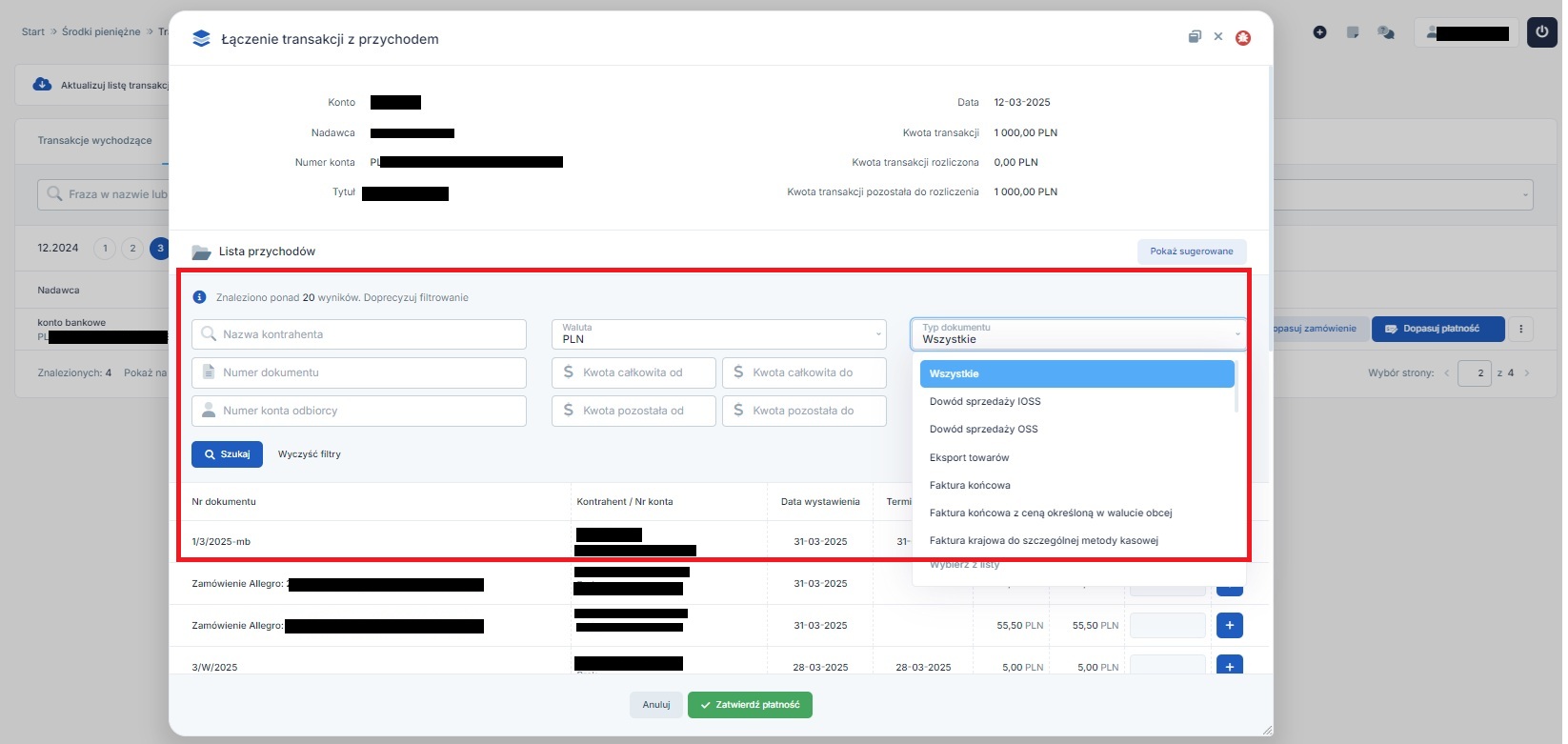Click the Anuluj cancel button
Image resolution: width=1568 pixels, height=744 pixels.
(655, 705)
